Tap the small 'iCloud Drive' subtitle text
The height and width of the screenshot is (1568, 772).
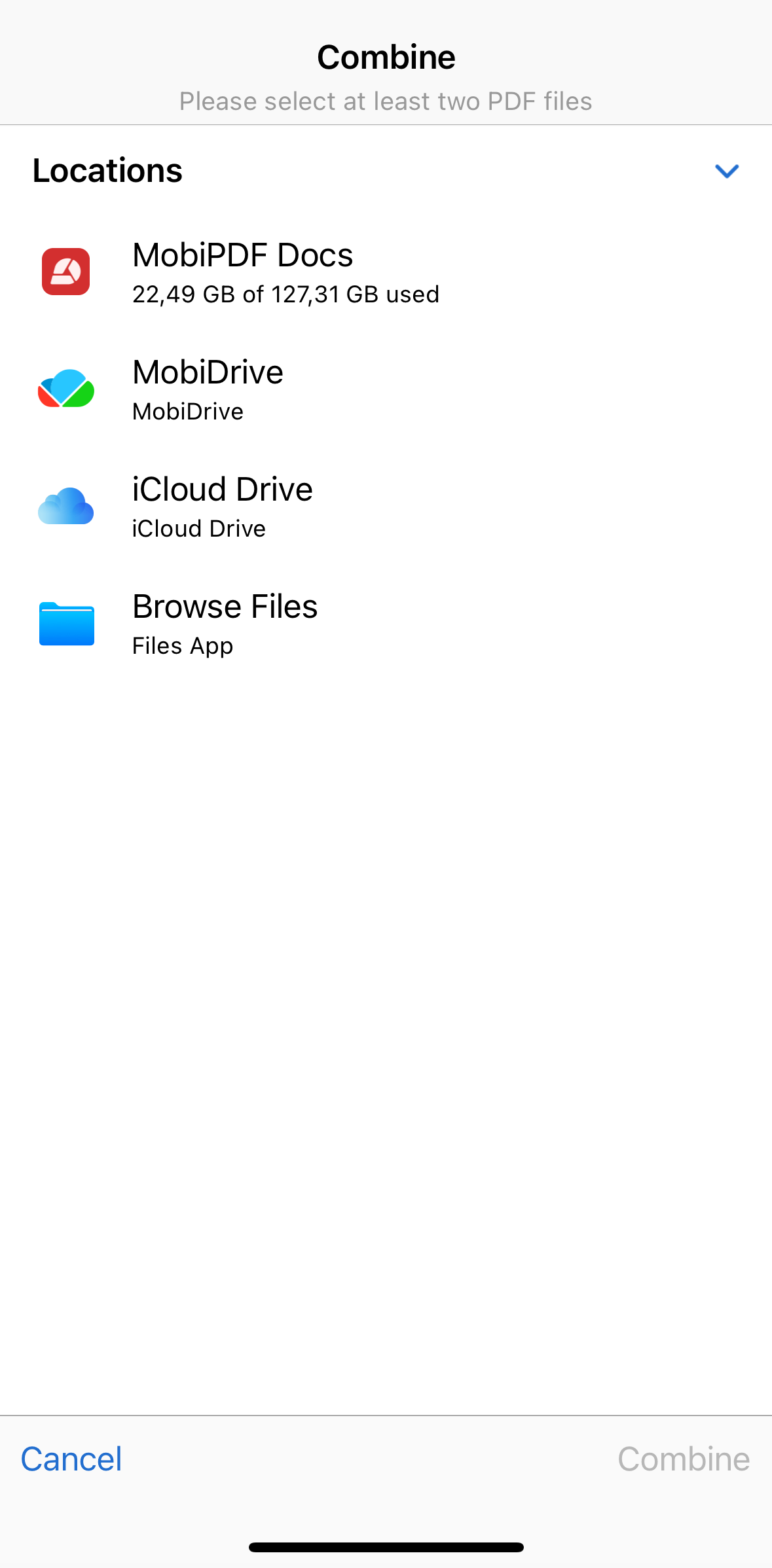(199, 529)
